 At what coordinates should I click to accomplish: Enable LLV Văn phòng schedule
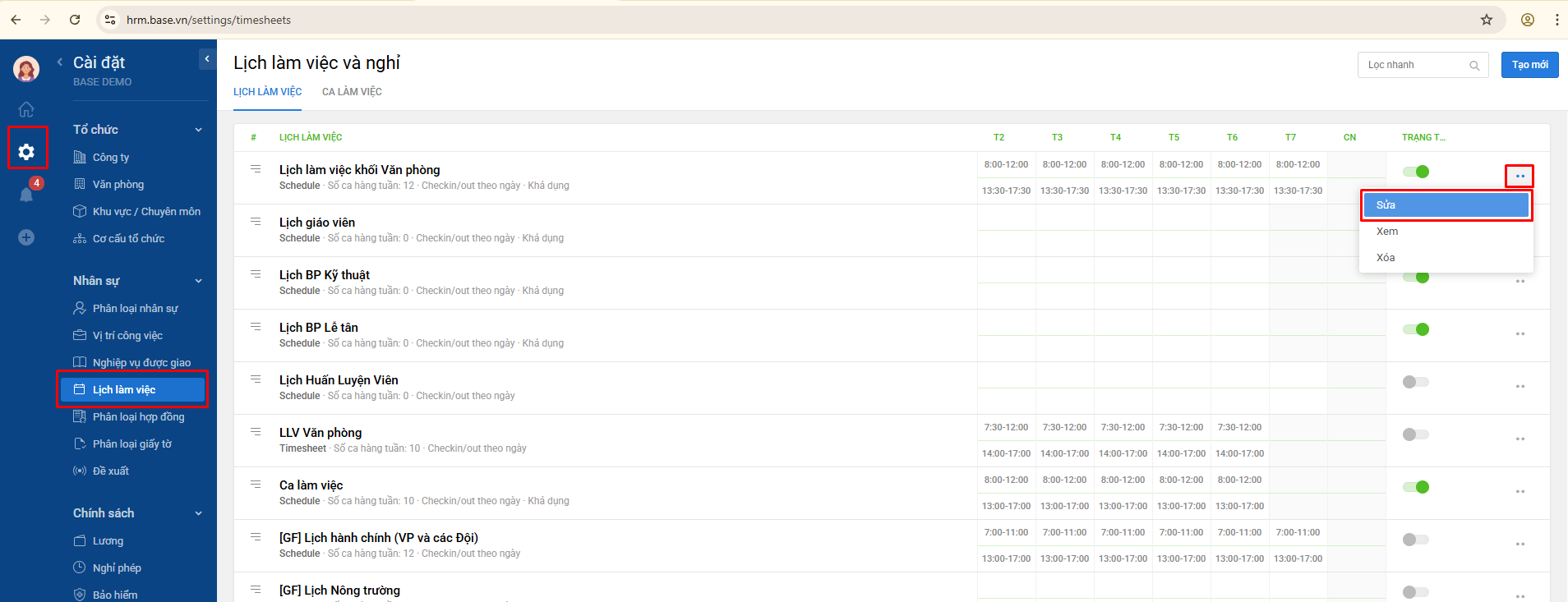[x=1416, y=434]
